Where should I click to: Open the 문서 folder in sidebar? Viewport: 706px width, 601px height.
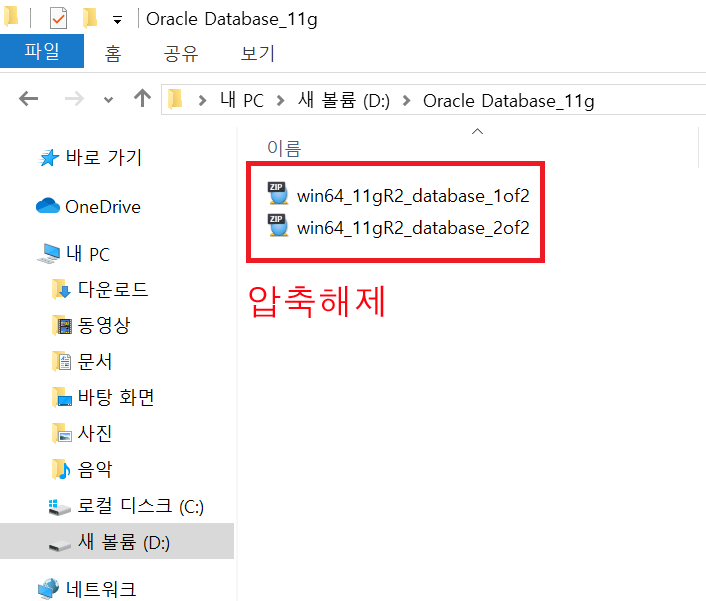[x=94, y=361]
